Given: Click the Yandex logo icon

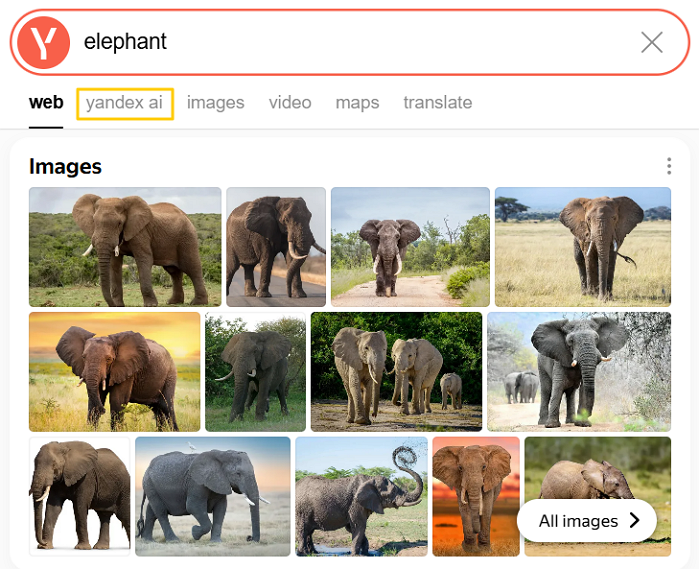Looking at the screenshot, I should coord(46,42).
